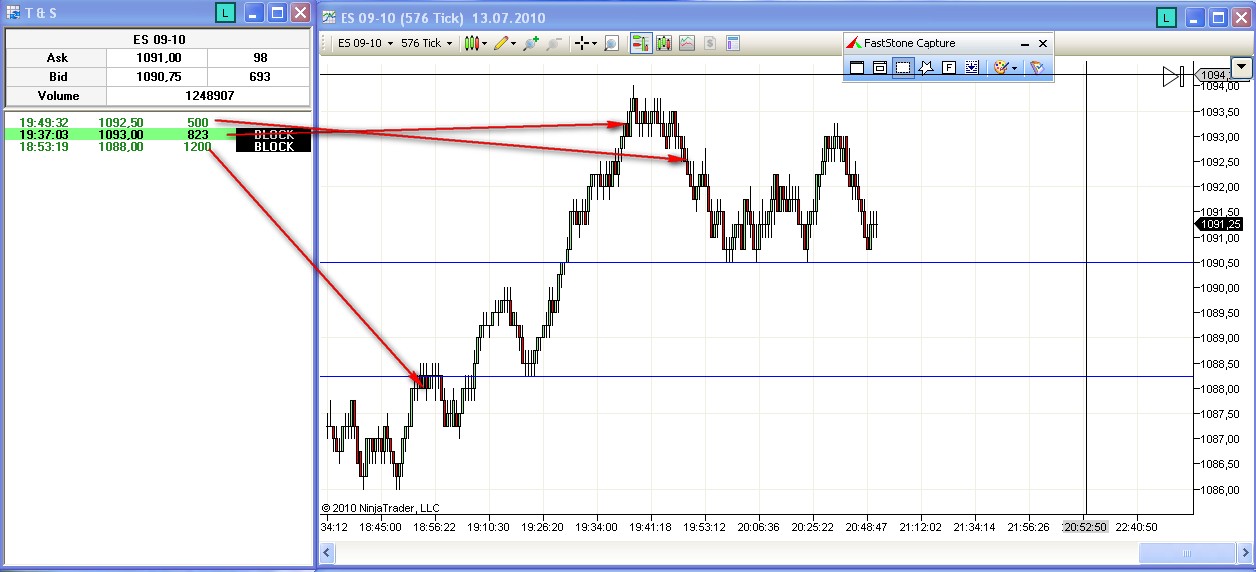1256x572 pixels.
Task: Select FastStone capture rectangular region tool
Action: [903, 67]
